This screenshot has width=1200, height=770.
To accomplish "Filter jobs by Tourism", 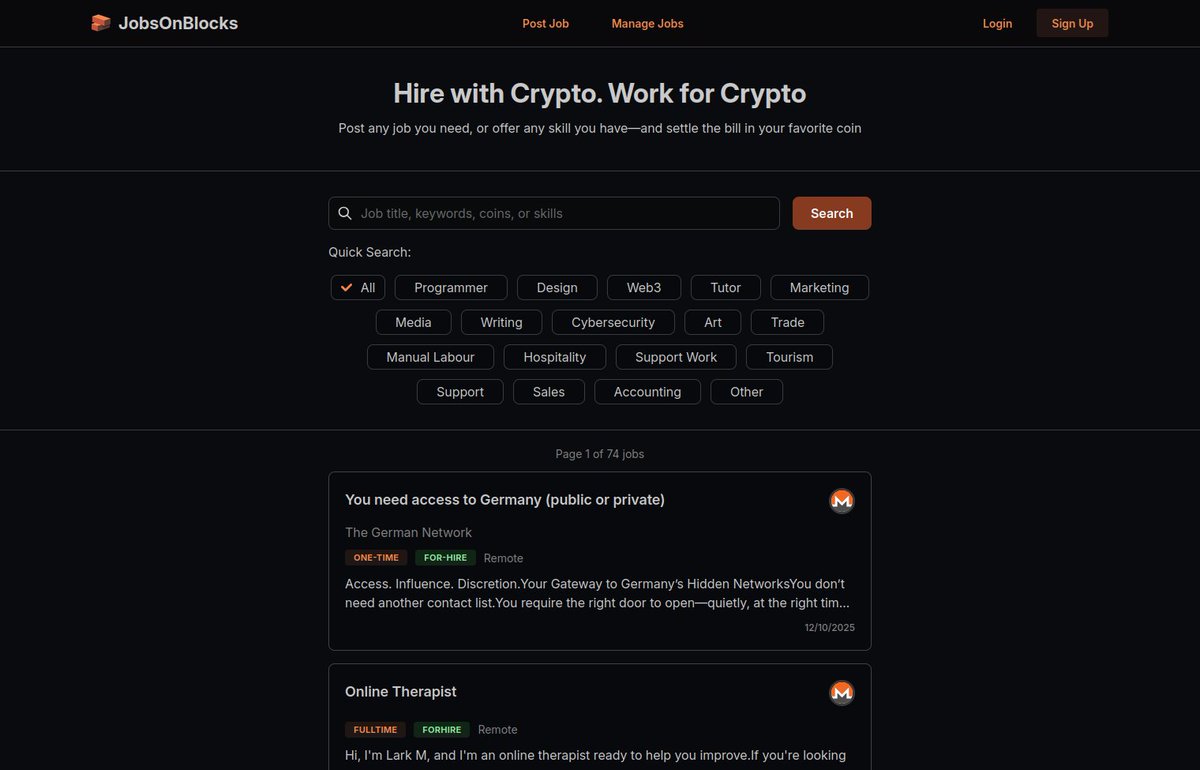I will pyautogui.click(x=790, y=357).
